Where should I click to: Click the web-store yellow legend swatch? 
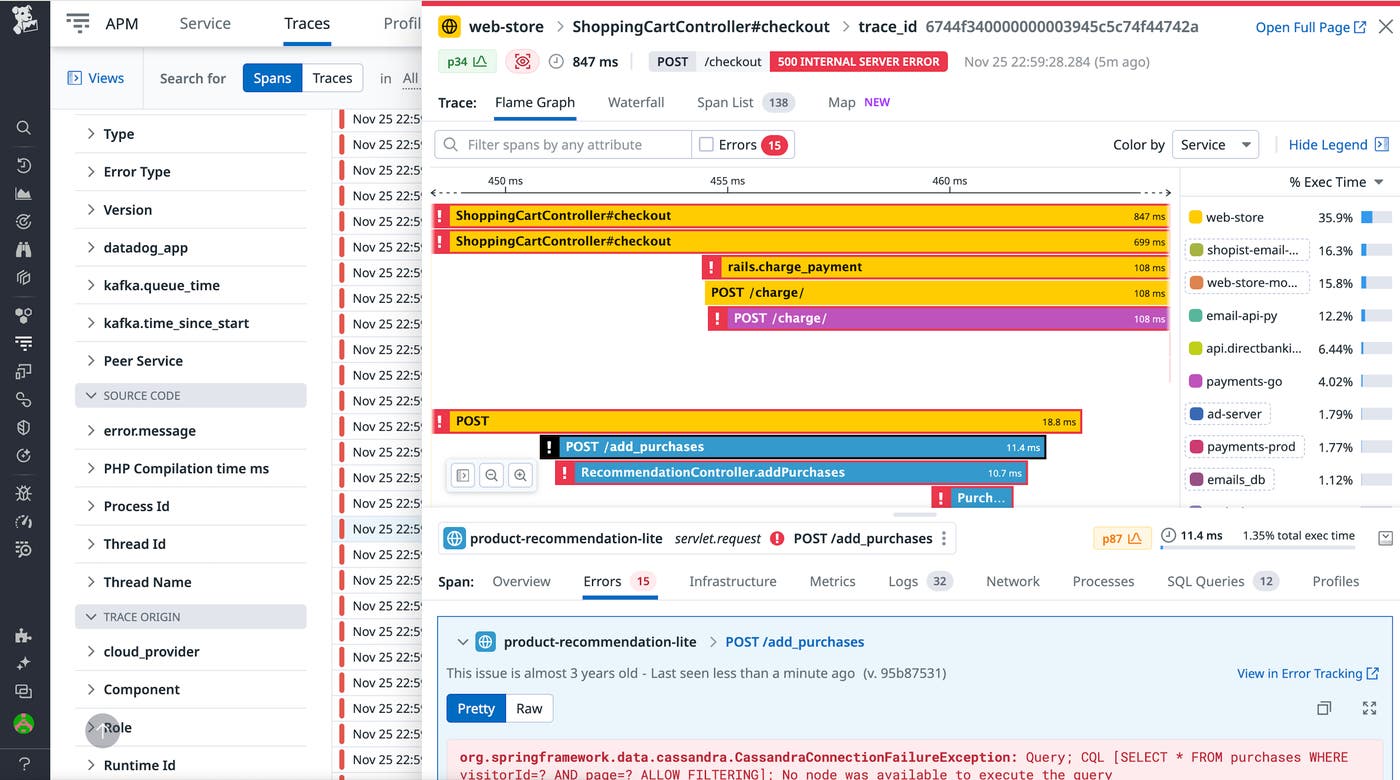coord(1195,217)
